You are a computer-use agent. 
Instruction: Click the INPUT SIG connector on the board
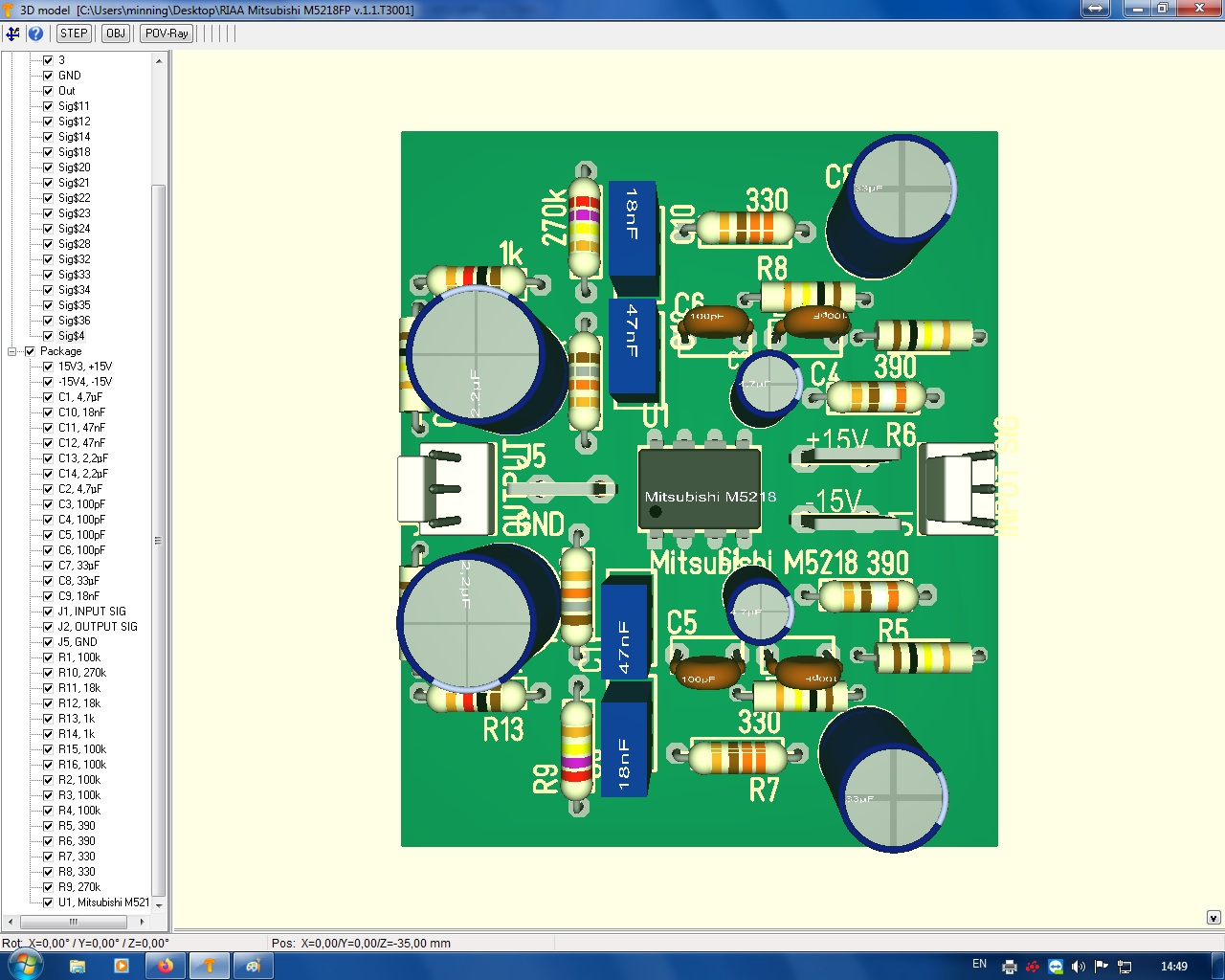(x=959, y=489)
